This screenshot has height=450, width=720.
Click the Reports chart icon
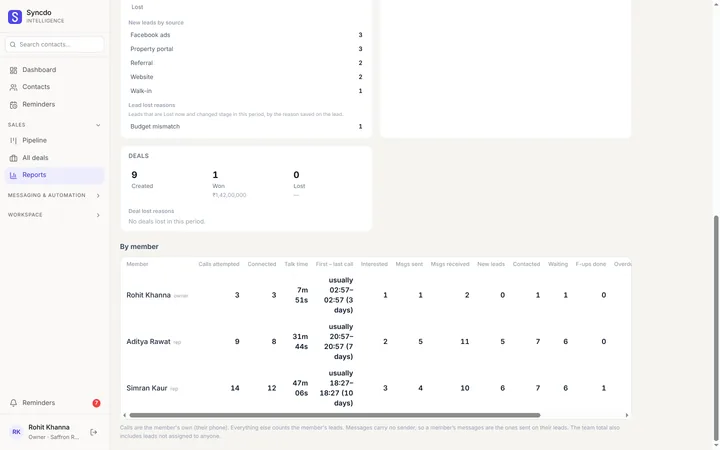pyautogui.click(x=13, y=175)
